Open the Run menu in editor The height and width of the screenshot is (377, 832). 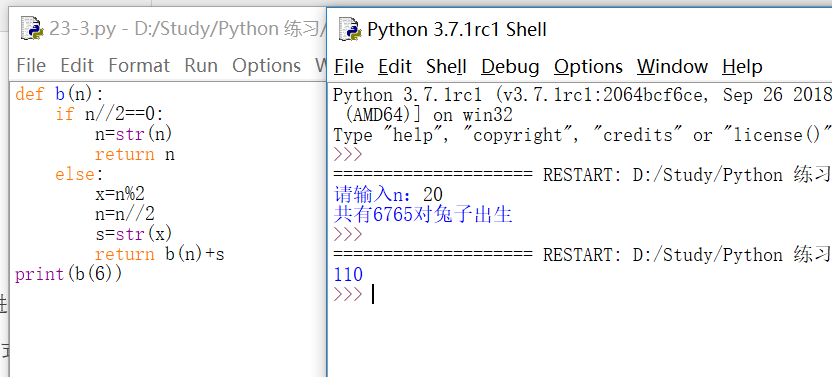point(201,65)
